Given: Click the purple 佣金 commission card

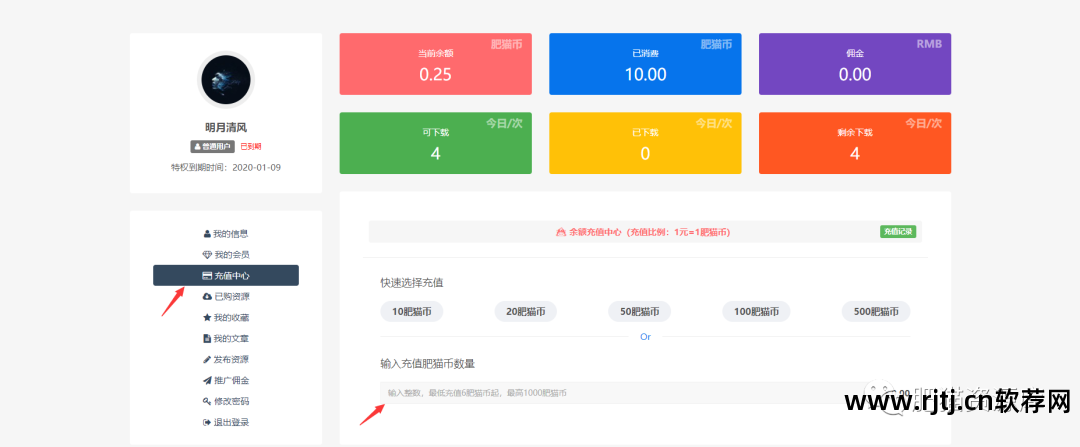Looking at the screenshot, I should 855,64.
